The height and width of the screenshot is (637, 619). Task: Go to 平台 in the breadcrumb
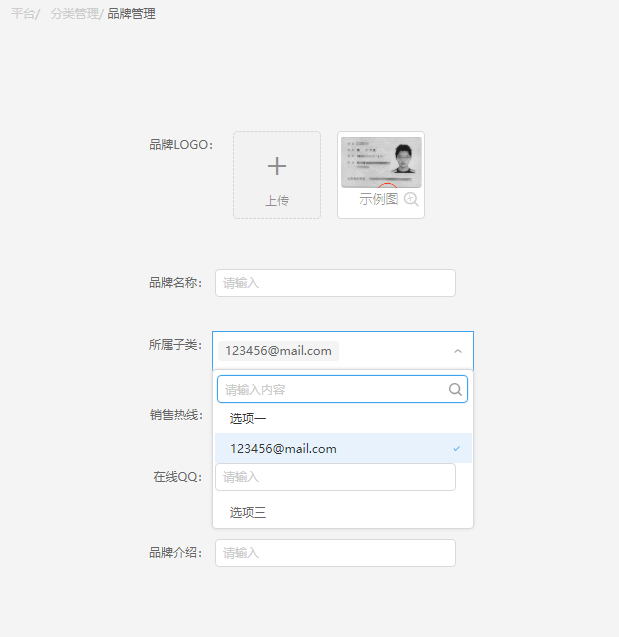[x=22, y=14]
